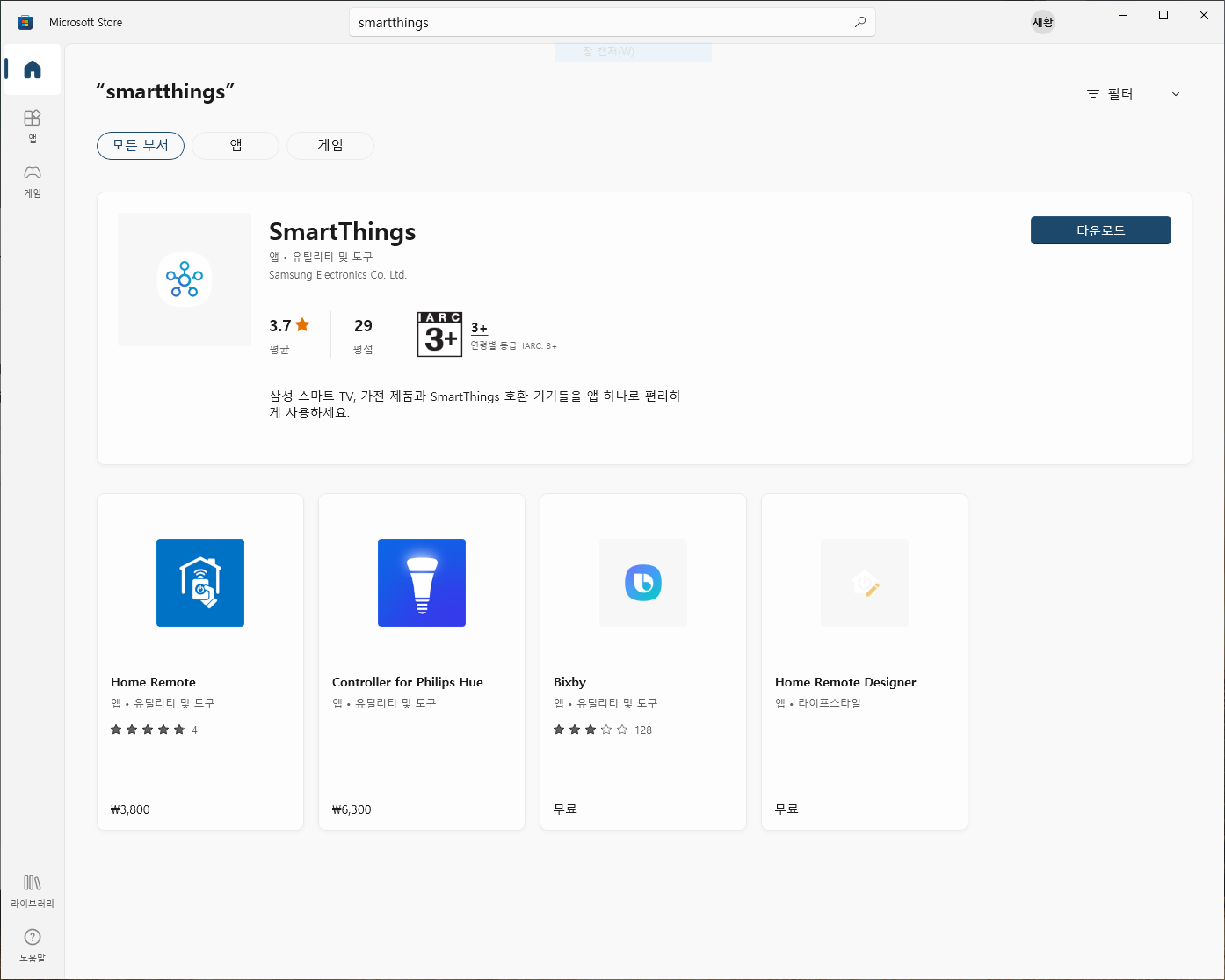Click the Bixby title

coord(569,682)
